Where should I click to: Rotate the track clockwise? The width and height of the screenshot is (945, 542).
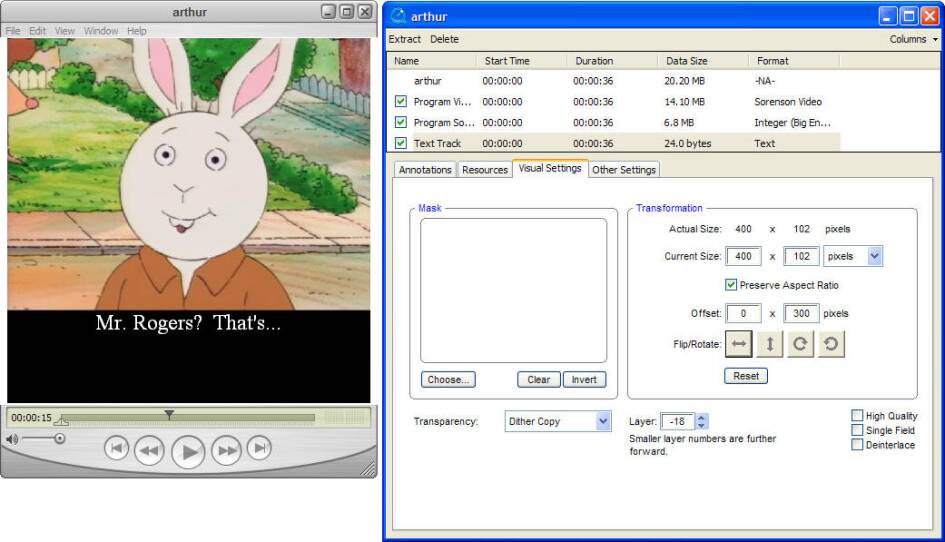coord(800,344)
